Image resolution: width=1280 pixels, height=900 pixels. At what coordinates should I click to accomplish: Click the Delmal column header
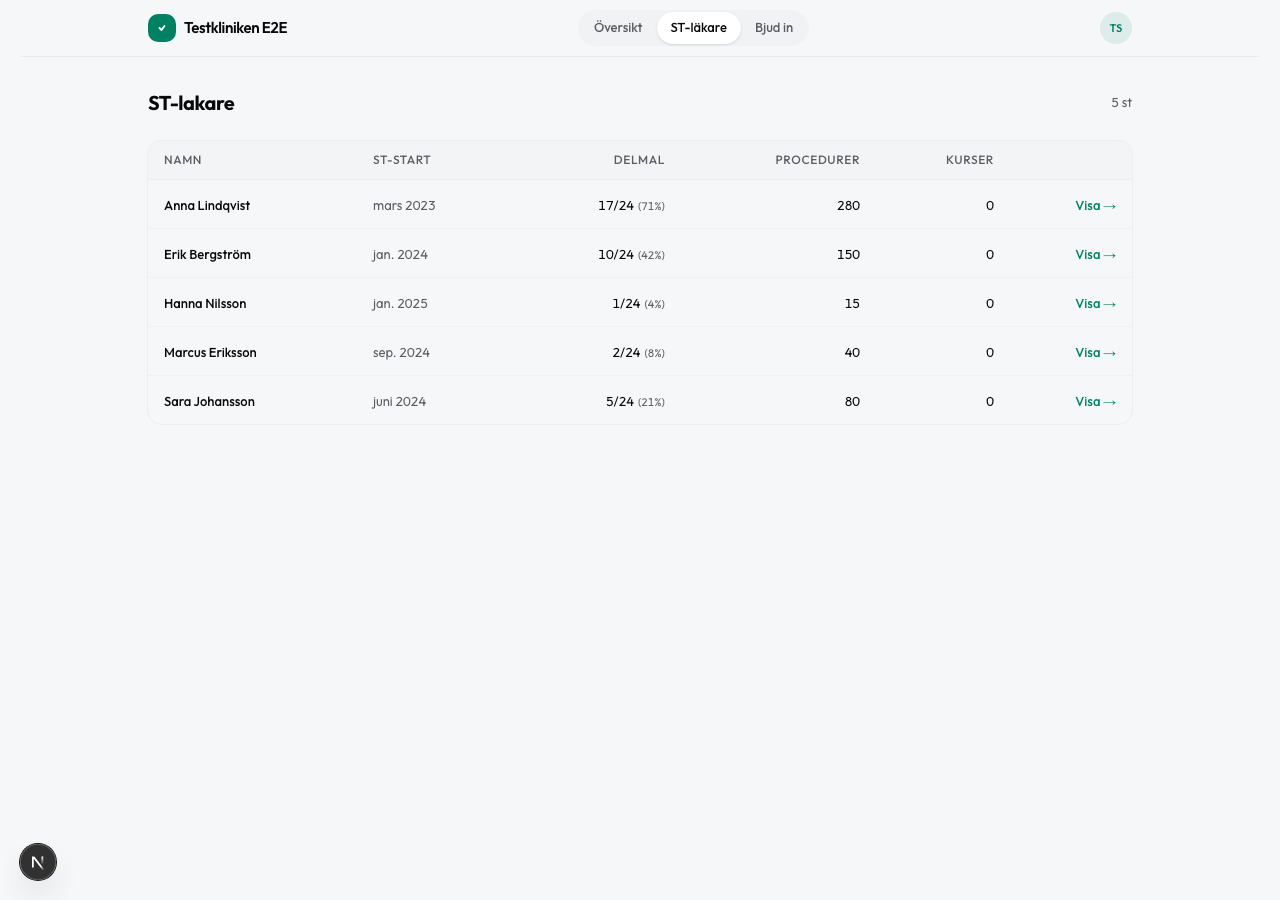(638, 160)
